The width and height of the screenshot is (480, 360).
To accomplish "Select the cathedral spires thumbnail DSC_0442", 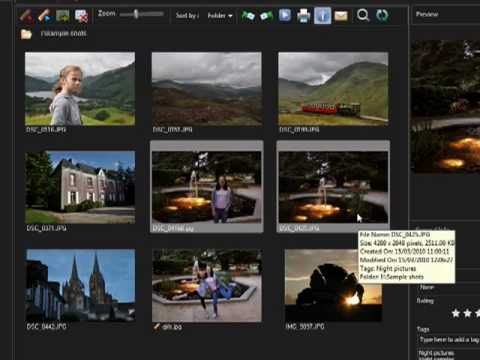I will [x=81, y=285].
